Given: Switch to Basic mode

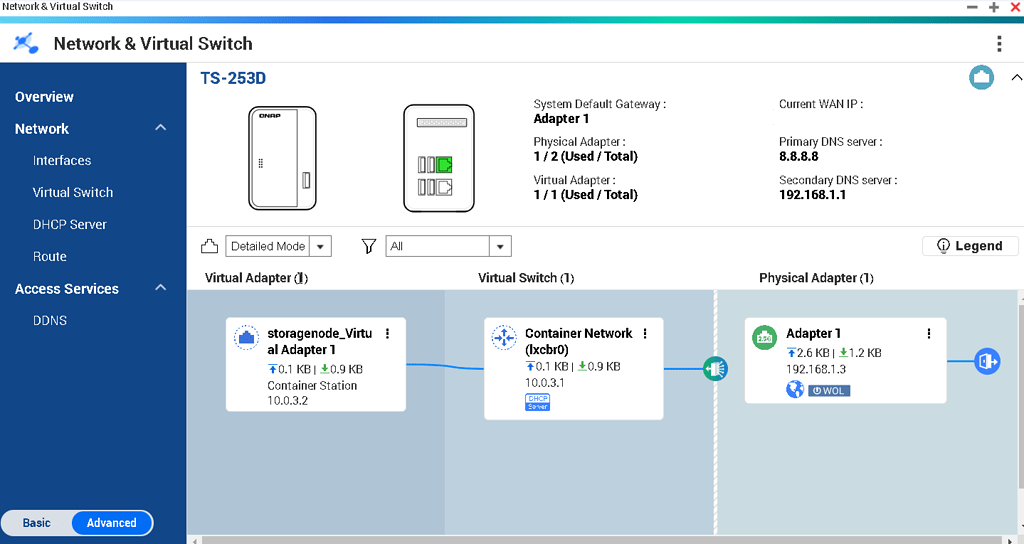Looking at the screenshot, I should pos(37,523).
